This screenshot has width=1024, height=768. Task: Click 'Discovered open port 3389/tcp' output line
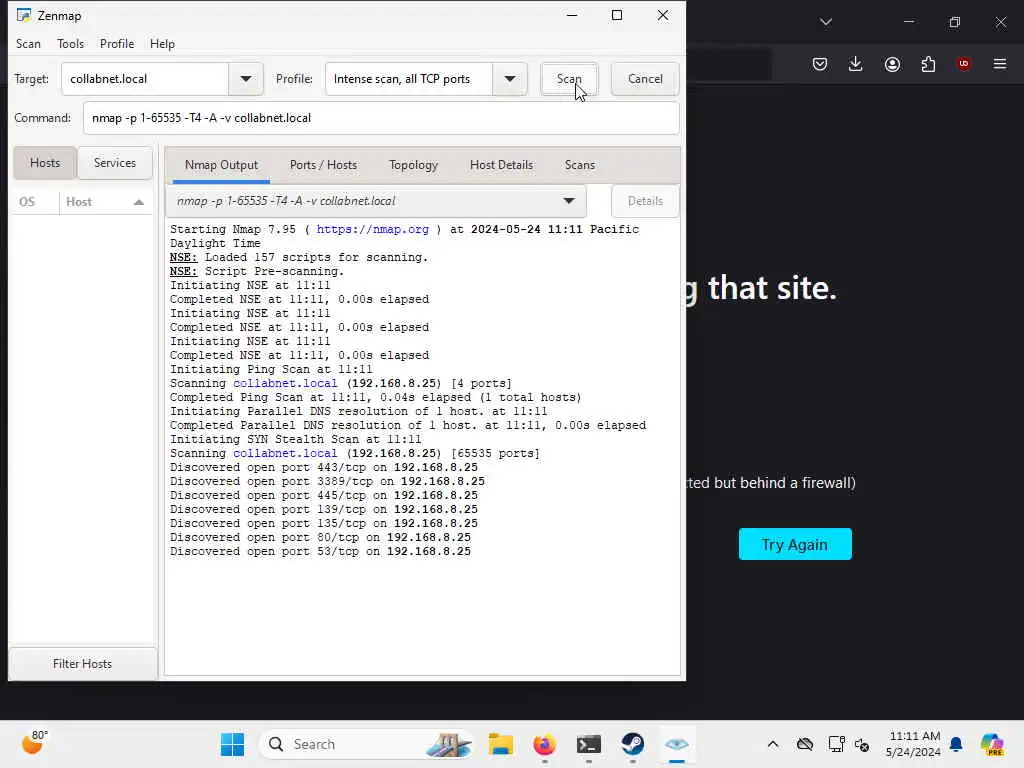327,481
